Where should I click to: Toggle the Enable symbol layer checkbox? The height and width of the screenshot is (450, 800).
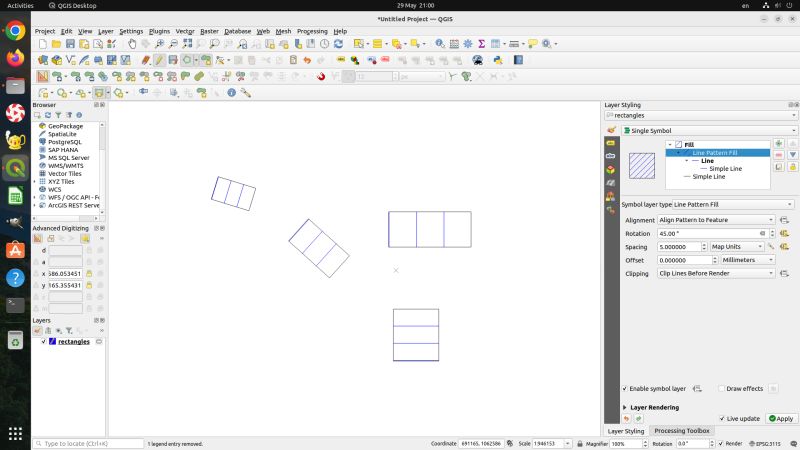[x=624, y=389]
